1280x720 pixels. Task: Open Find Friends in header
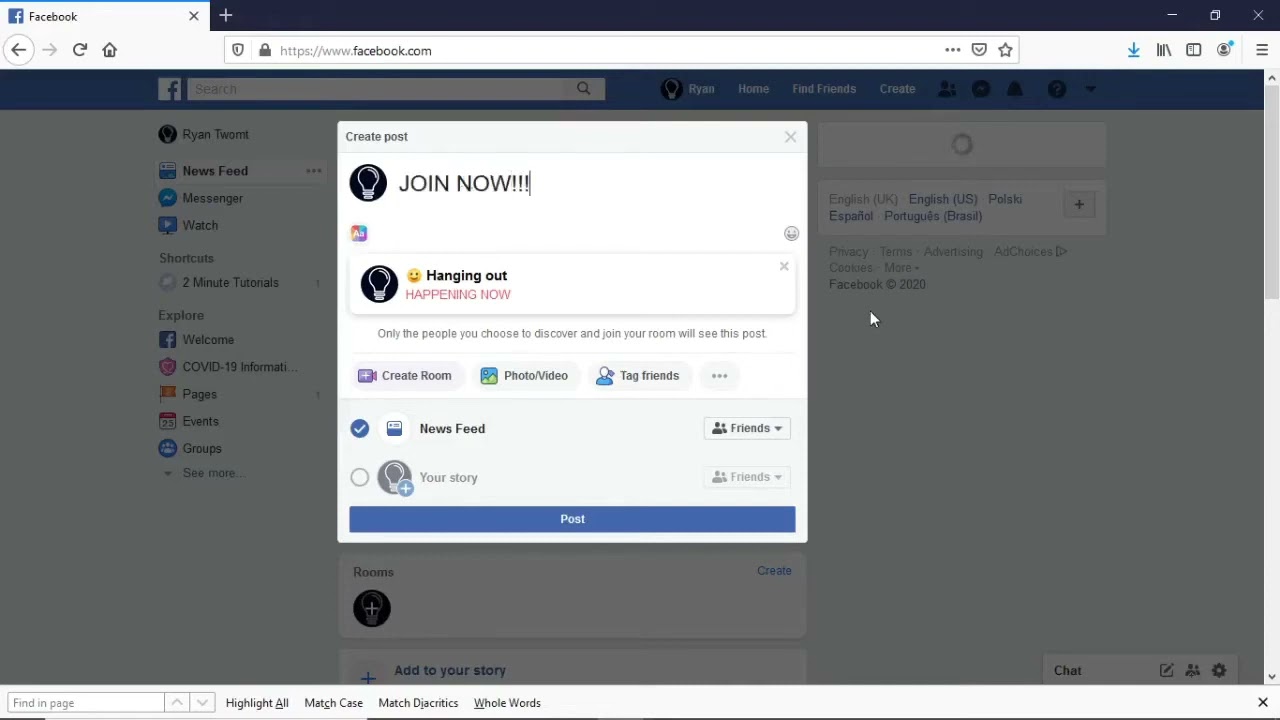(824, 89)
